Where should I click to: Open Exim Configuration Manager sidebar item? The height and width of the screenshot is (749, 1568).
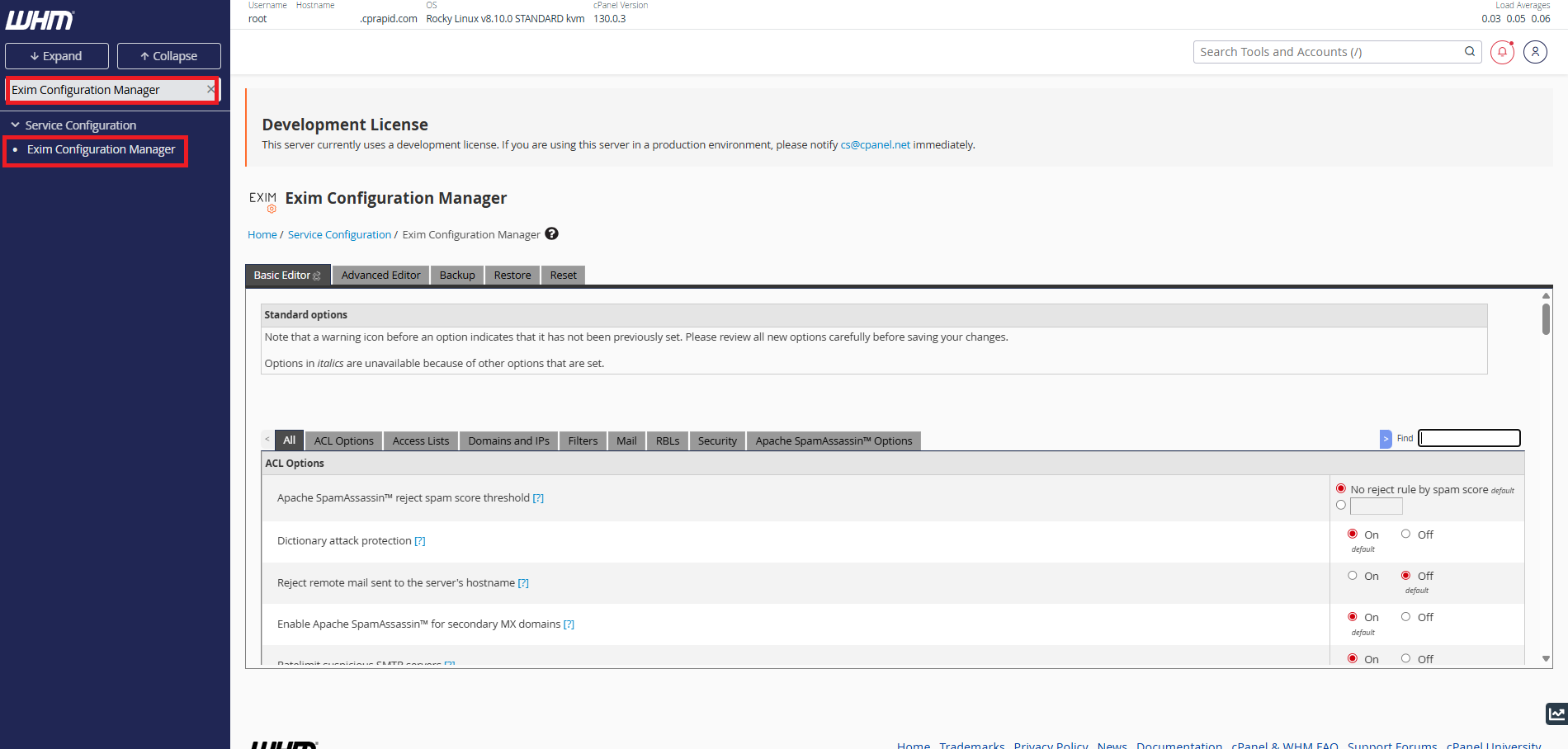(101, 149)
